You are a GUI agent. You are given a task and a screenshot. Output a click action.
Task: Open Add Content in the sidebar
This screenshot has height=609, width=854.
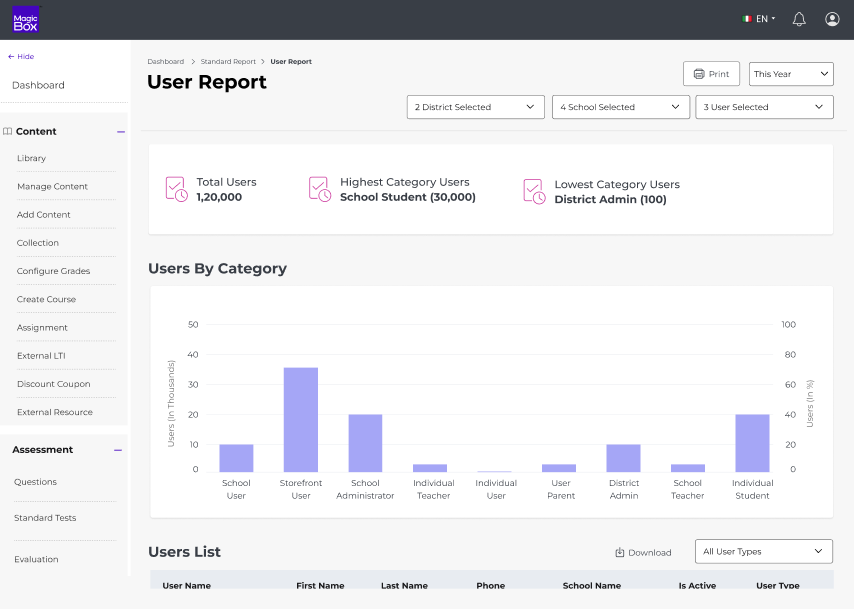click(44, 215)
